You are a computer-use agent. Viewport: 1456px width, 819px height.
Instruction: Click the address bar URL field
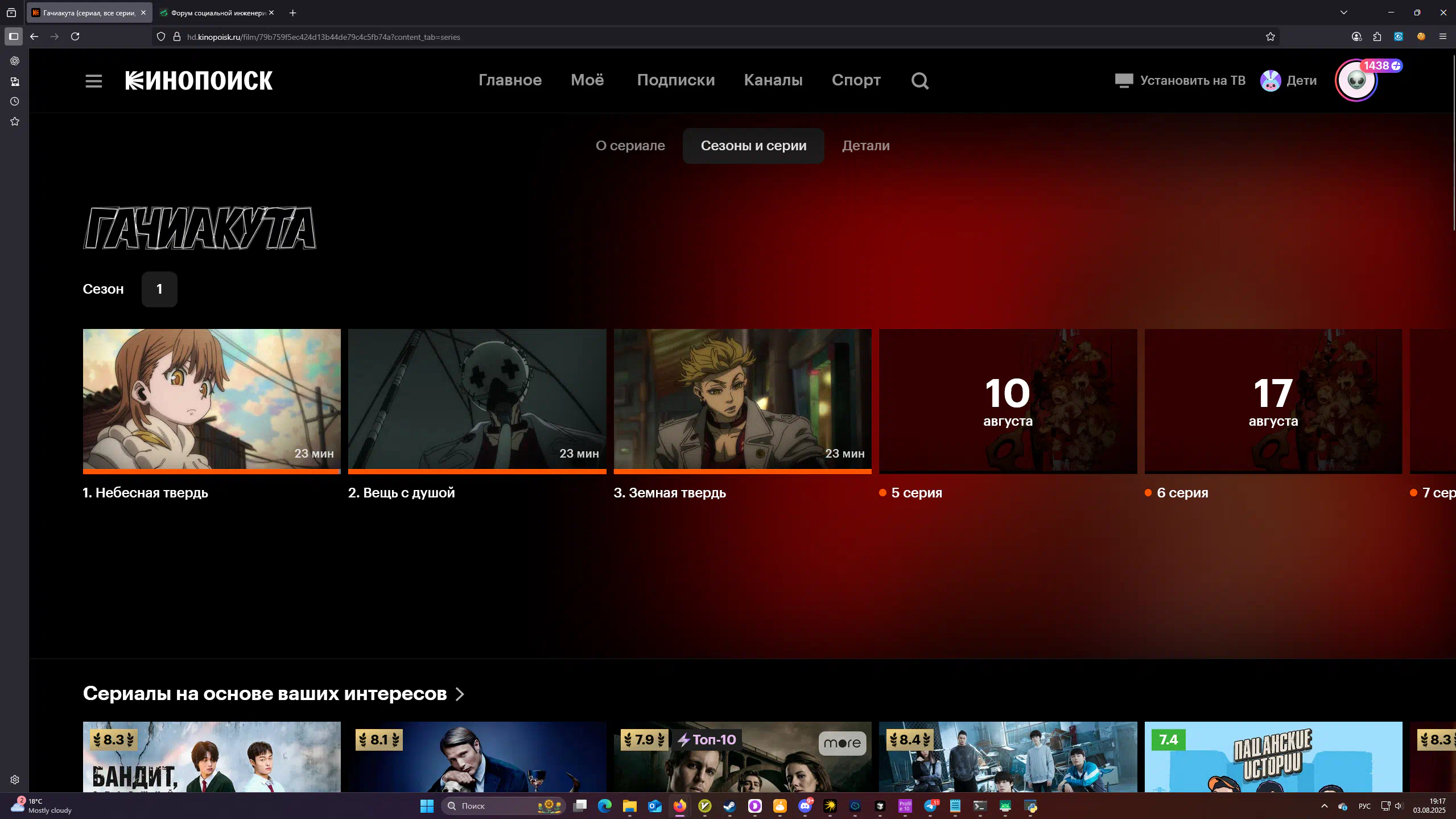(x=717, y=37)
